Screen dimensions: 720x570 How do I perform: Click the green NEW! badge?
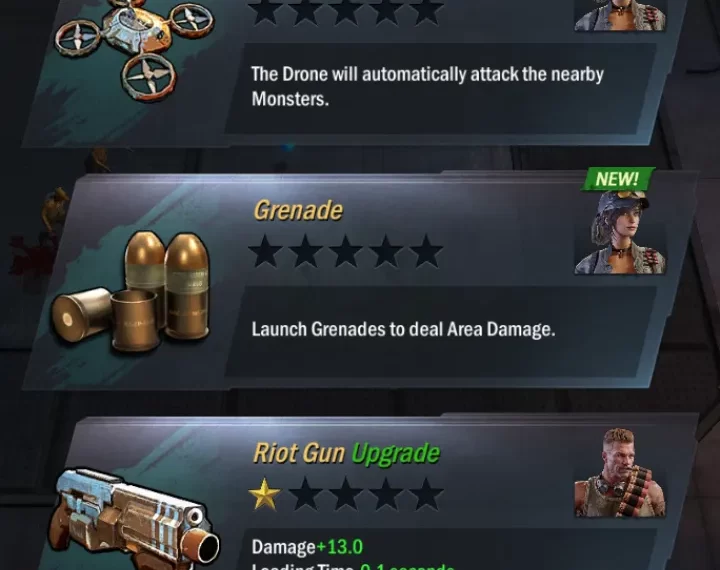click(x=618, y=179)
